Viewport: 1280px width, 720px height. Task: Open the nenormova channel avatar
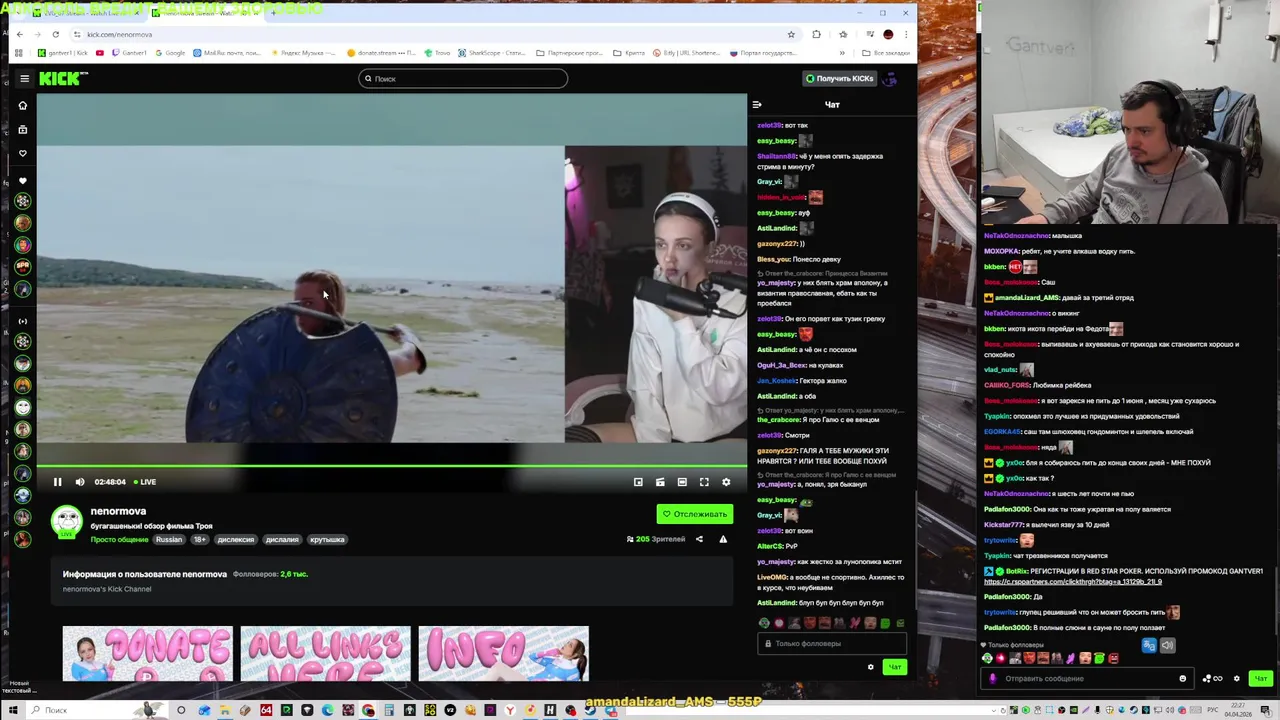(67, 521)
